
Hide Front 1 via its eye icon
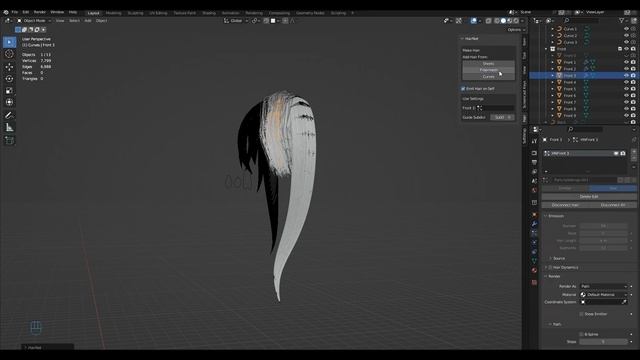coord(627,62)
